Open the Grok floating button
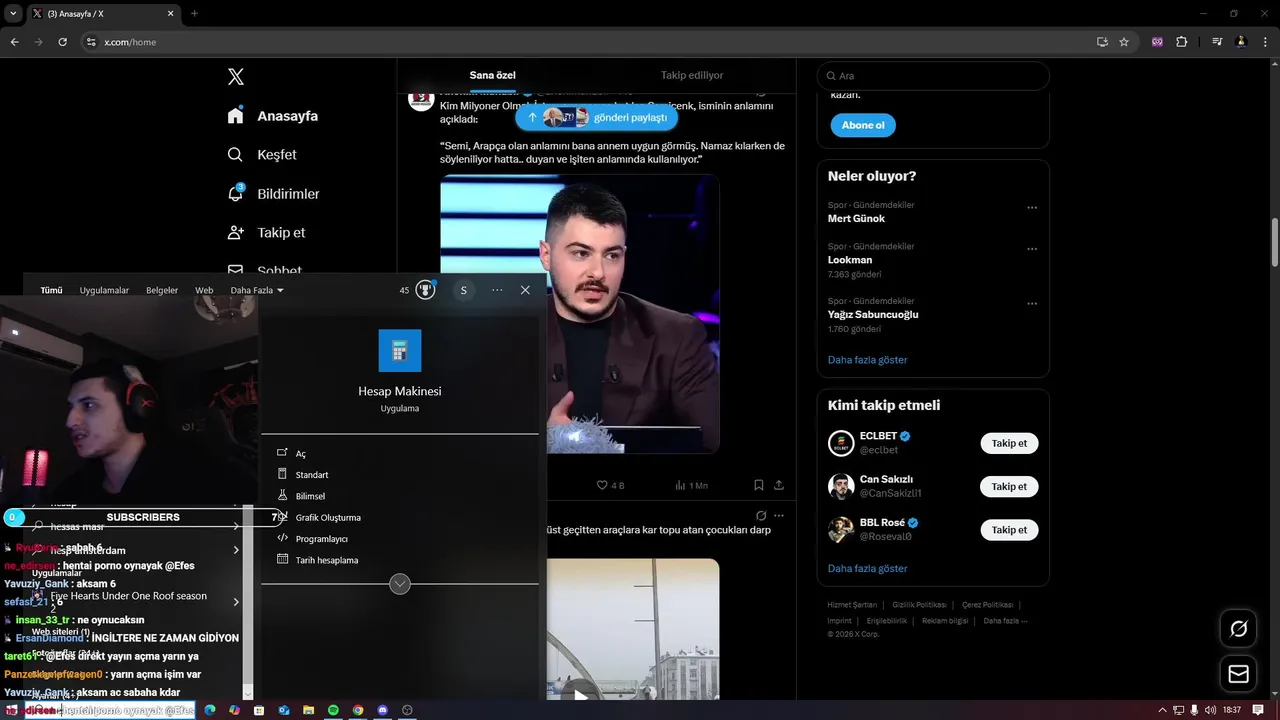Image resolution: width=1280 pixels, height=720 pixels. pos(1238,629)
